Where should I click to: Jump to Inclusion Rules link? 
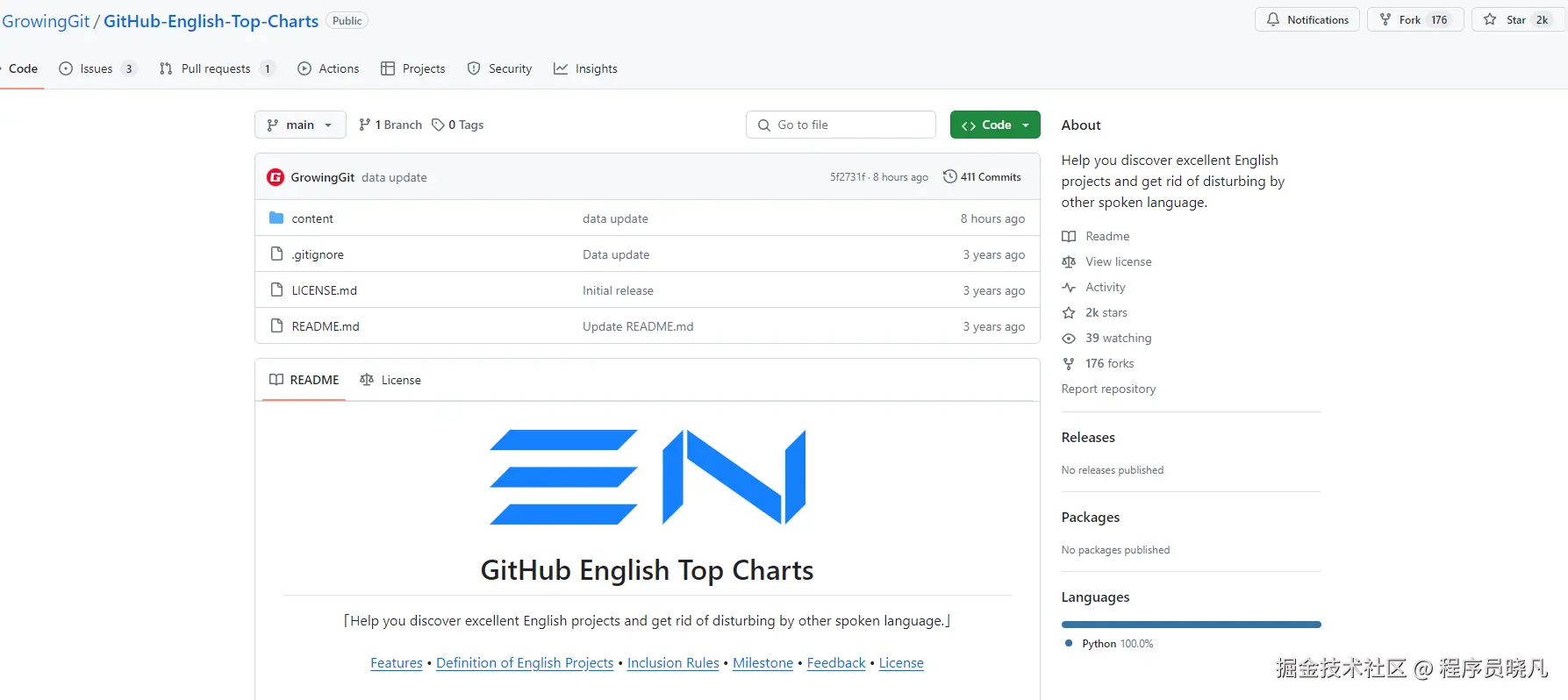673,663
